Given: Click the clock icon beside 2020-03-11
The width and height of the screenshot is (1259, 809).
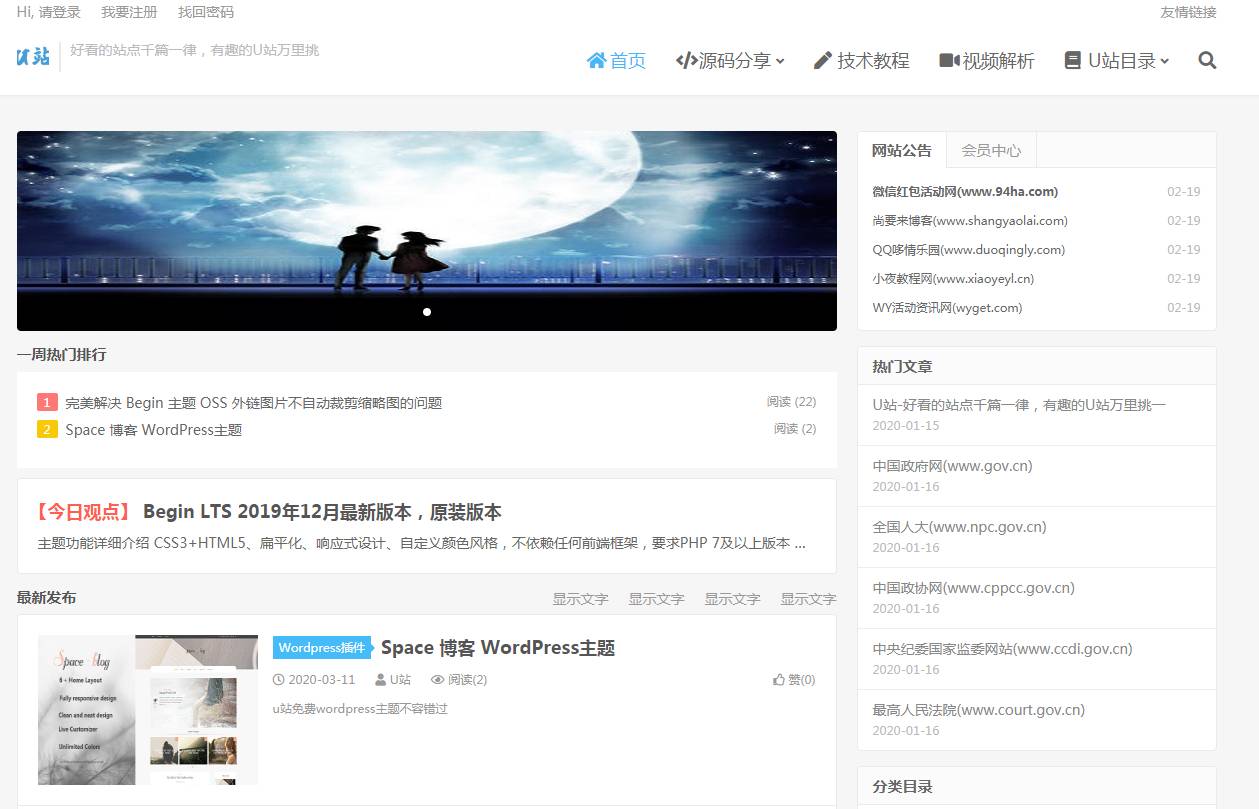Looking at the screenshot, I should pos(278,680).
